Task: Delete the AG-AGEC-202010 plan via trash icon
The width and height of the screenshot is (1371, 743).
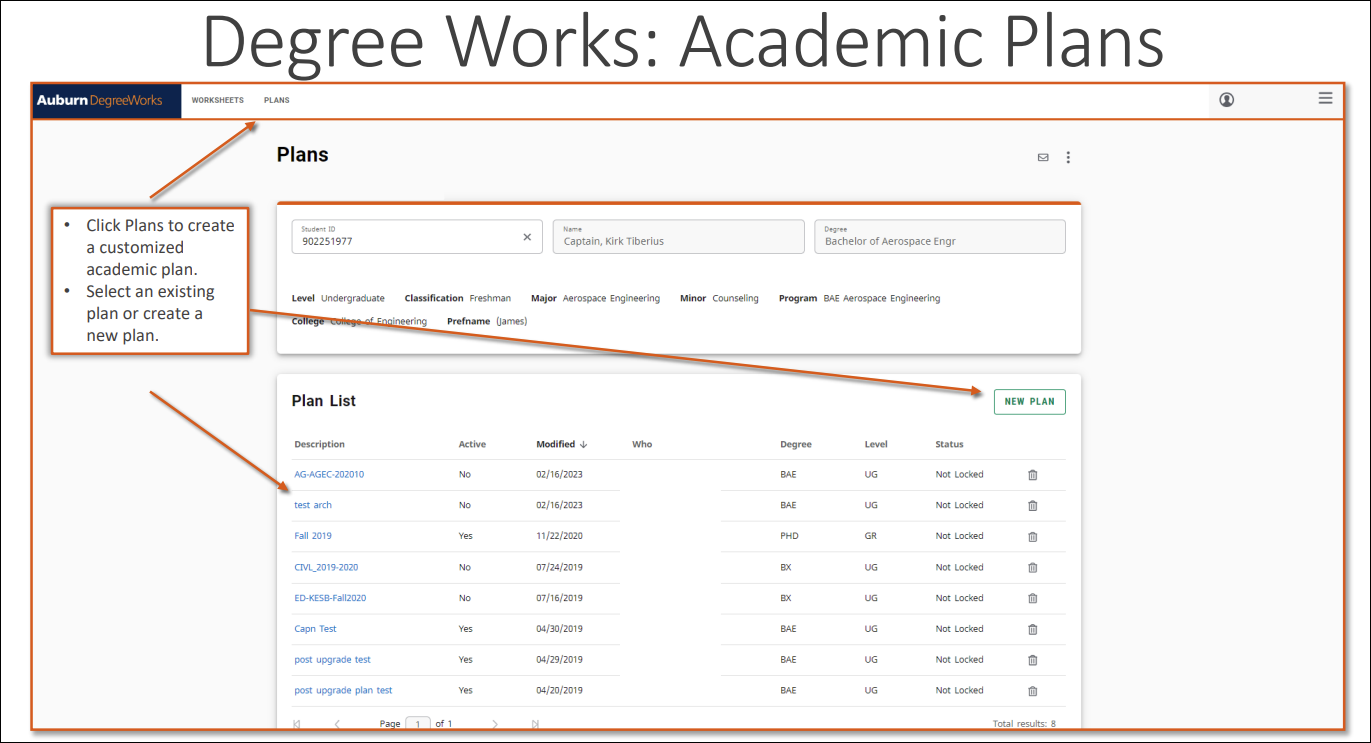Action: tap(1031, 474)
